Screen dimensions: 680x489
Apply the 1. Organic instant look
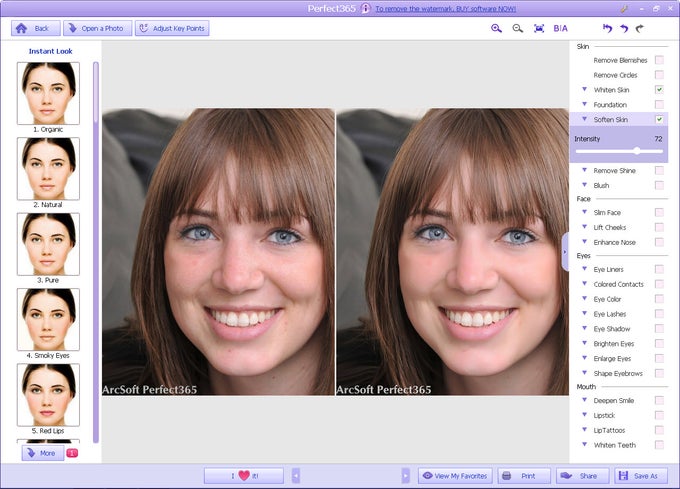pos(48,93)
